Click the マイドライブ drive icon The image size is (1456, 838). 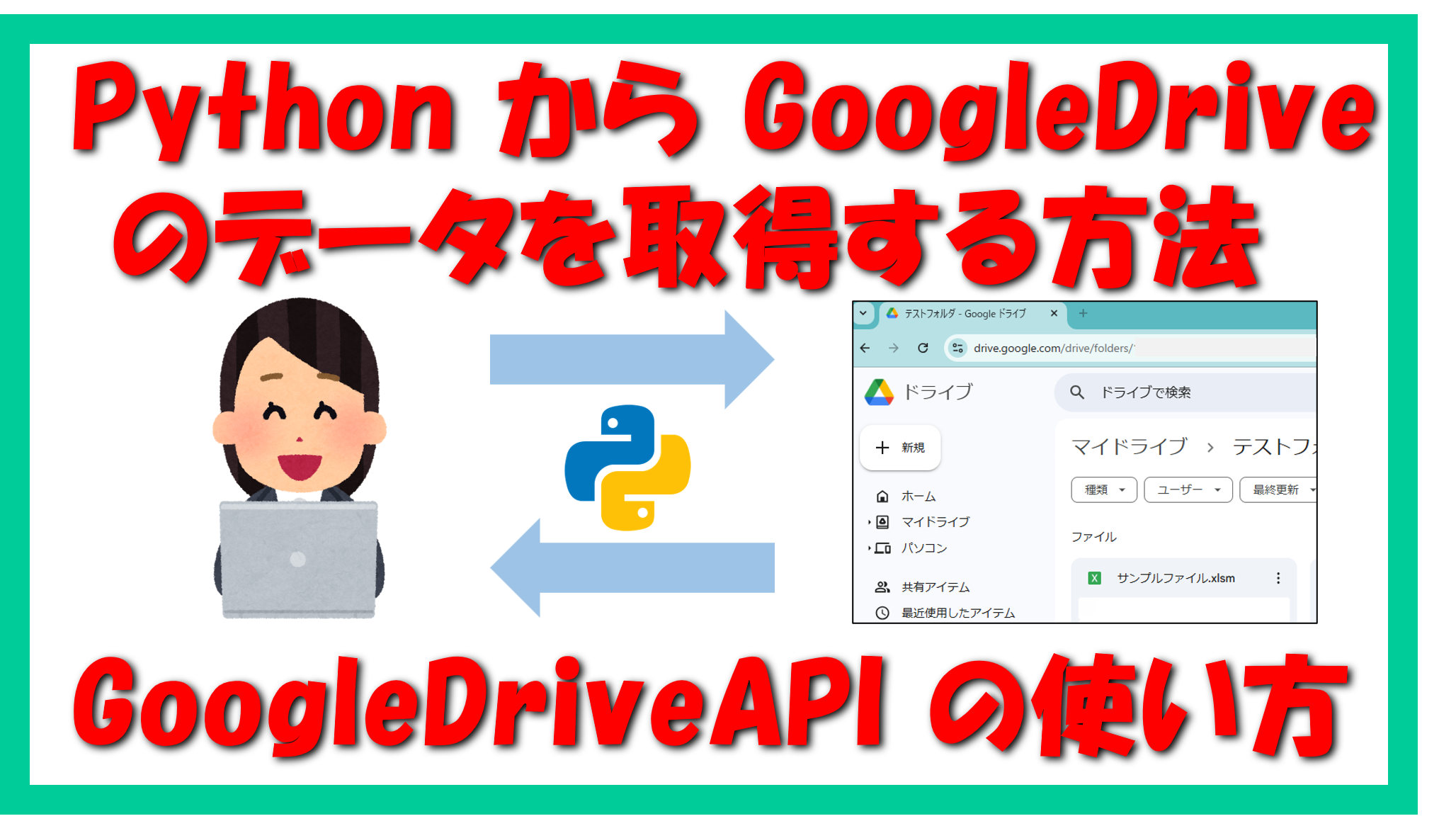882,522
